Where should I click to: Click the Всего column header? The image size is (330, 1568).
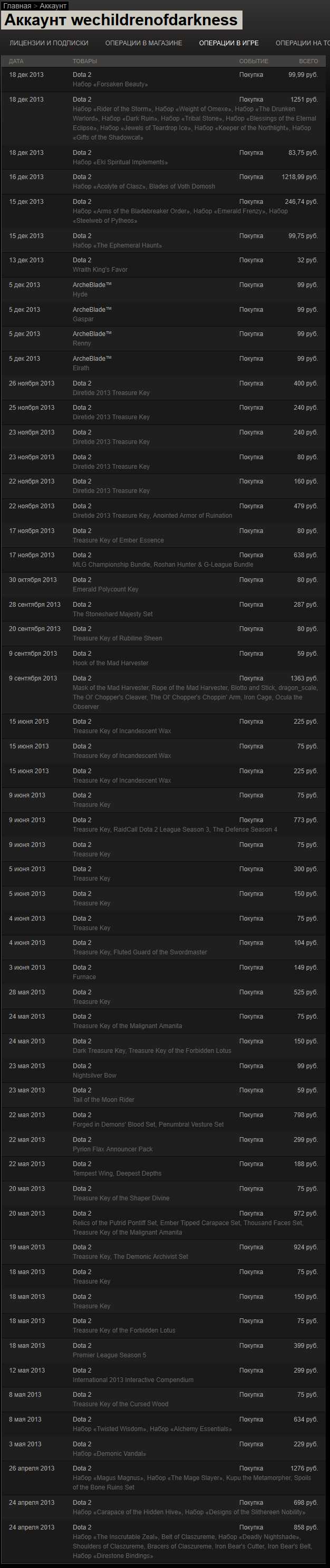[x=308, y=62]
